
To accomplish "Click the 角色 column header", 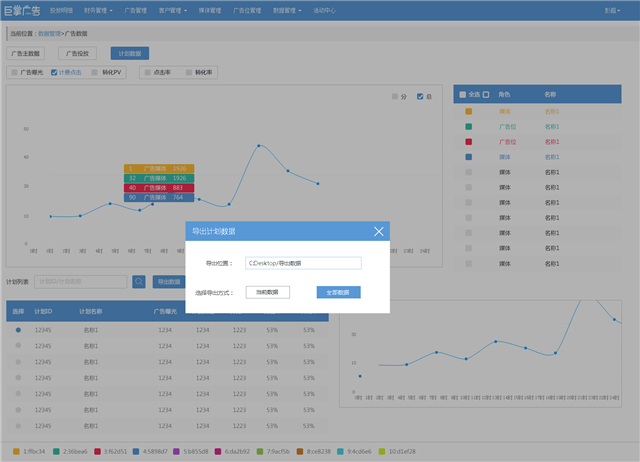I will 504,94.
